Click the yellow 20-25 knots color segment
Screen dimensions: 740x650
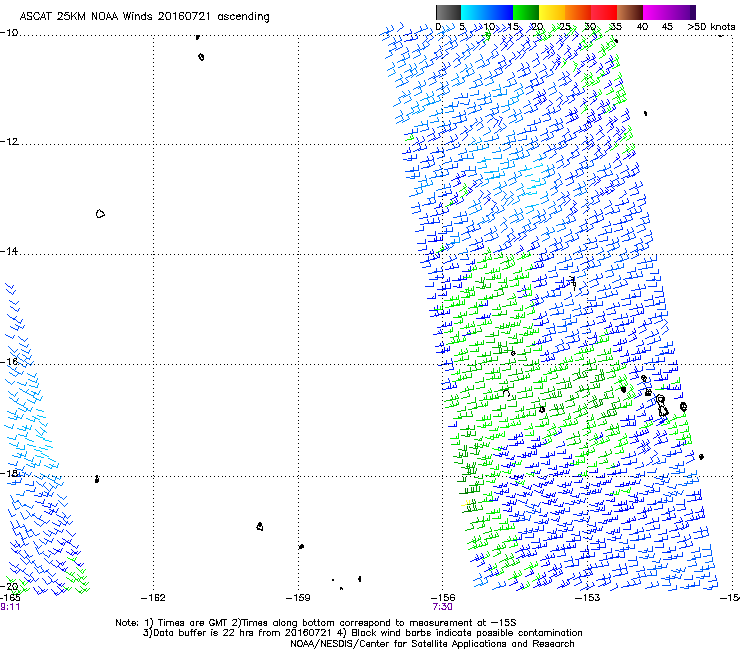pos(551,12)
